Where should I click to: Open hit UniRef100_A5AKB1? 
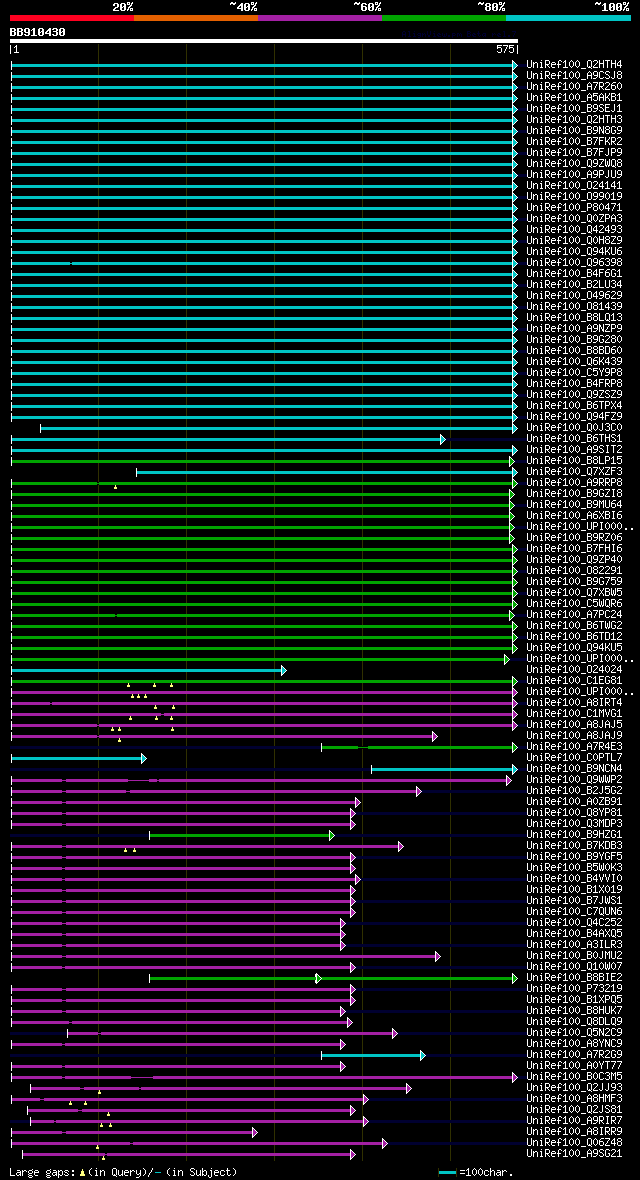pyautogui.click(x=574, y=98)
